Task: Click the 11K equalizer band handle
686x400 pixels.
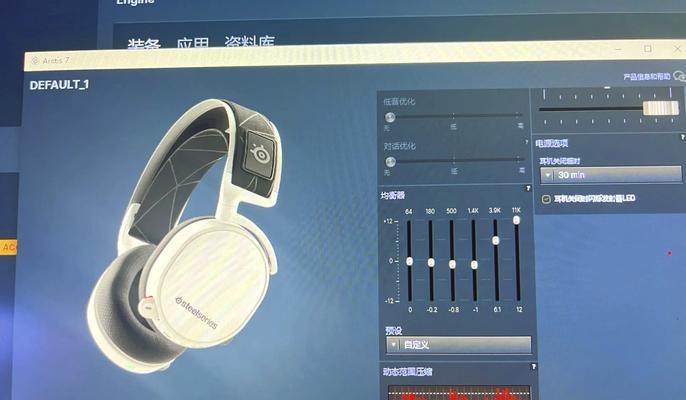Action: [x=517, y=220]
